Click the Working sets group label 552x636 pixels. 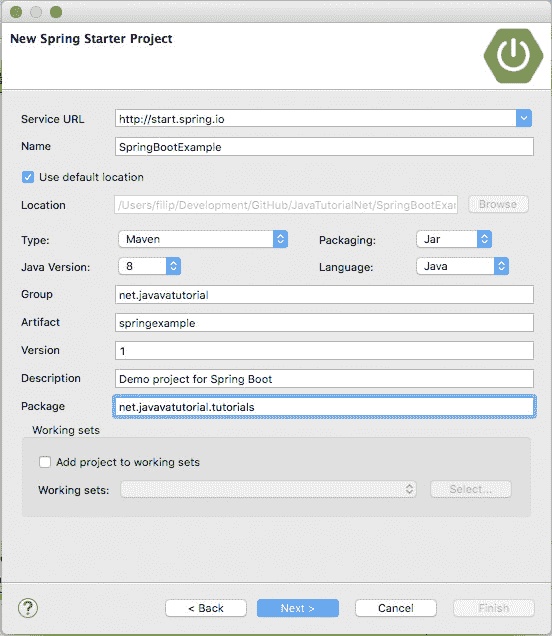pos(66,430)
